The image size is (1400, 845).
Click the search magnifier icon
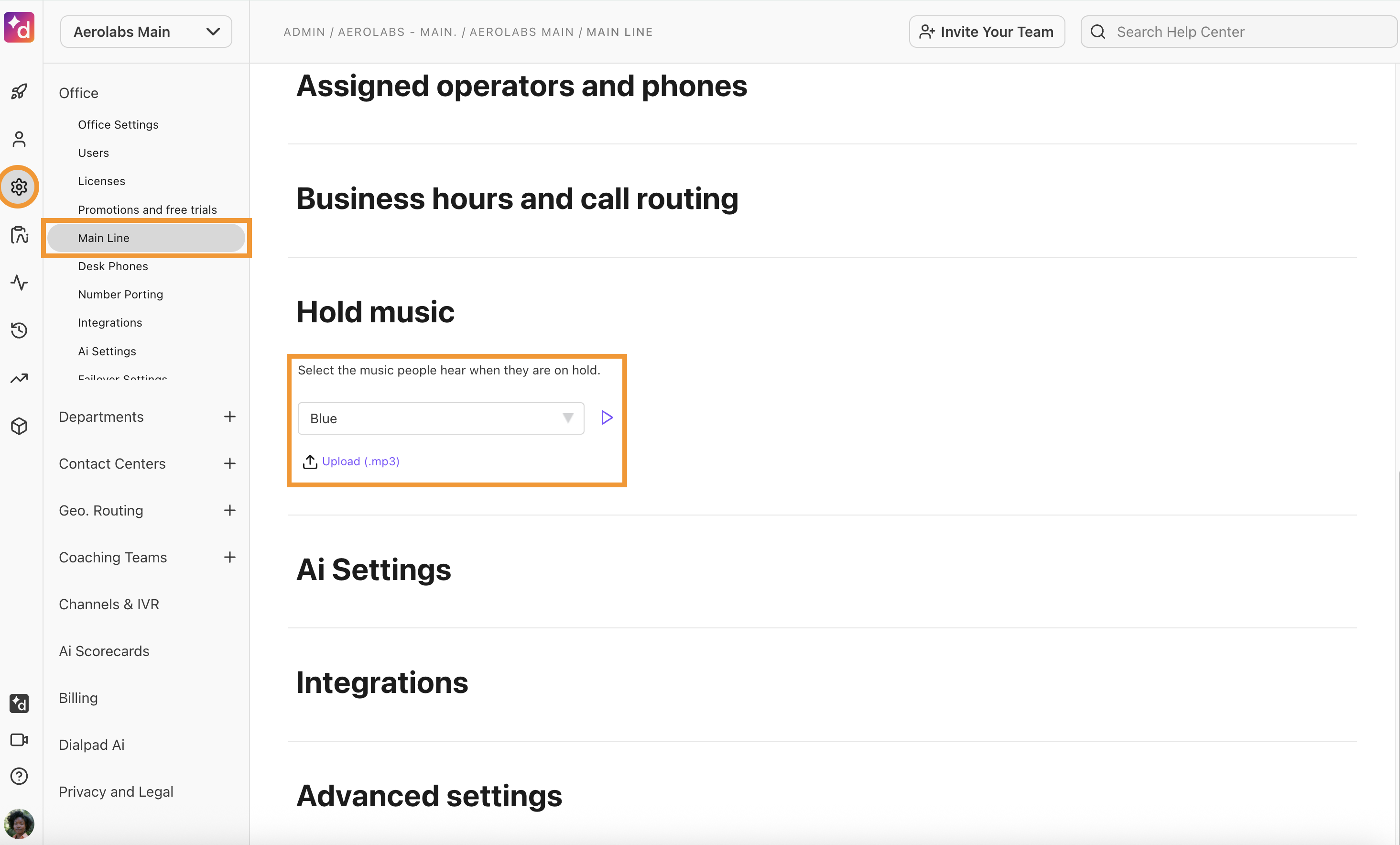(1098, 32)
